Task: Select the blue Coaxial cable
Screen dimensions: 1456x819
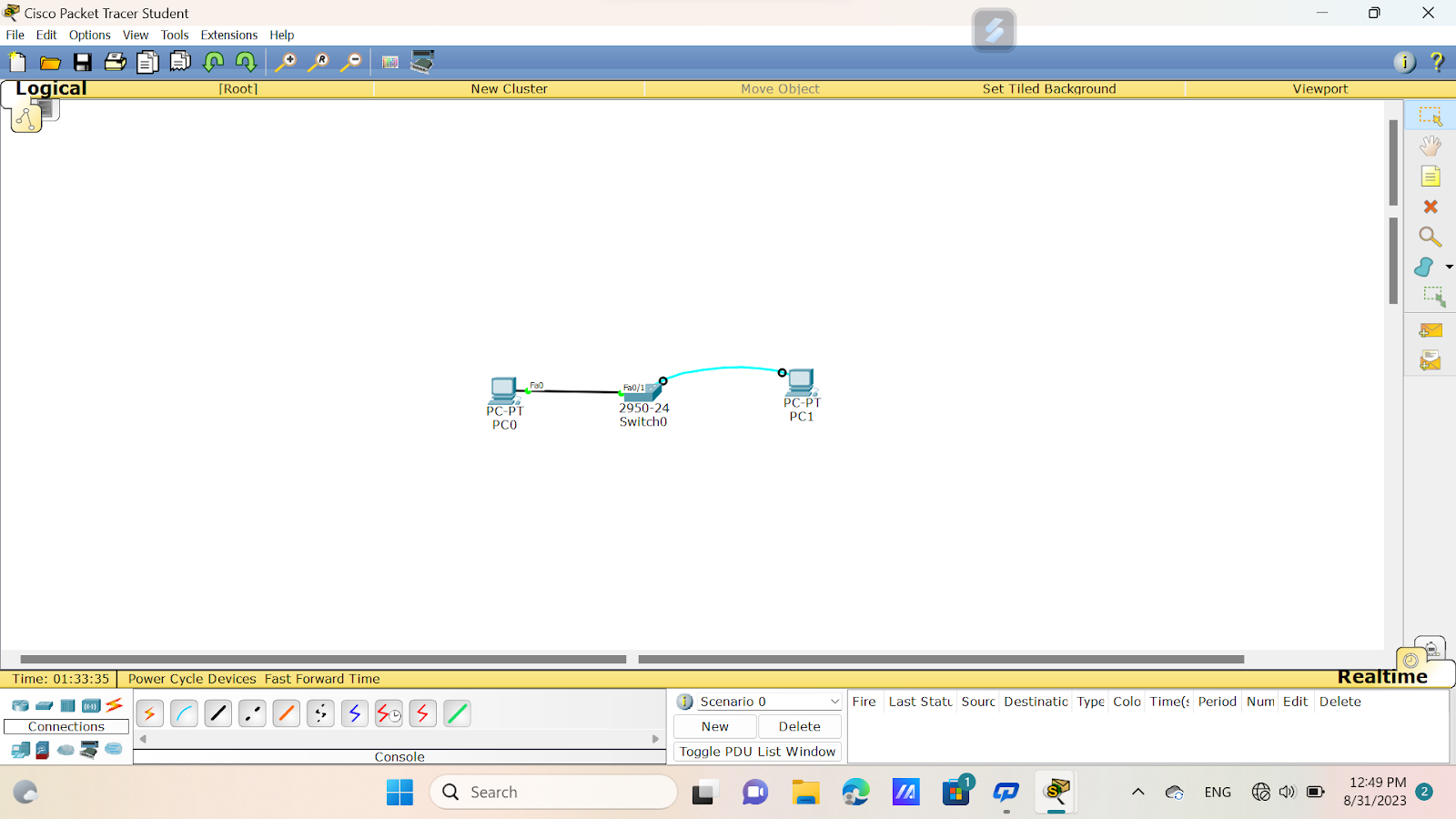Action: pos(355,713)
